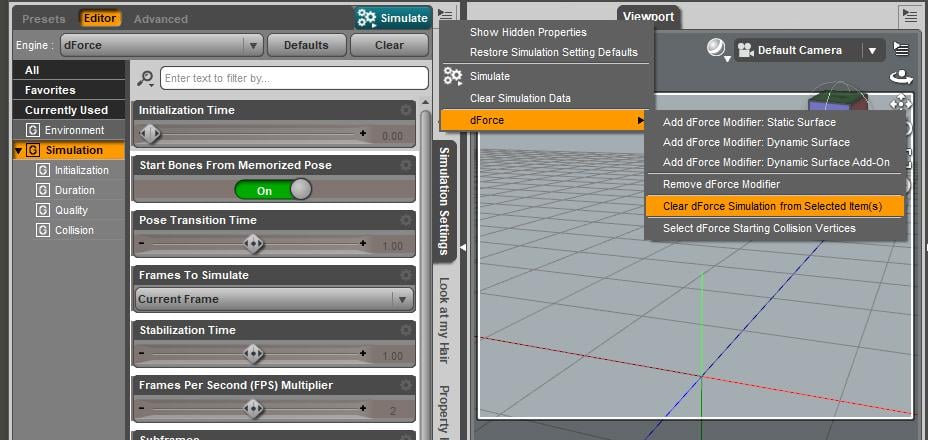The height and width of the screenshot is (440, 928).
Task: Switch to the Editor tab
Action: pos(99,18)
